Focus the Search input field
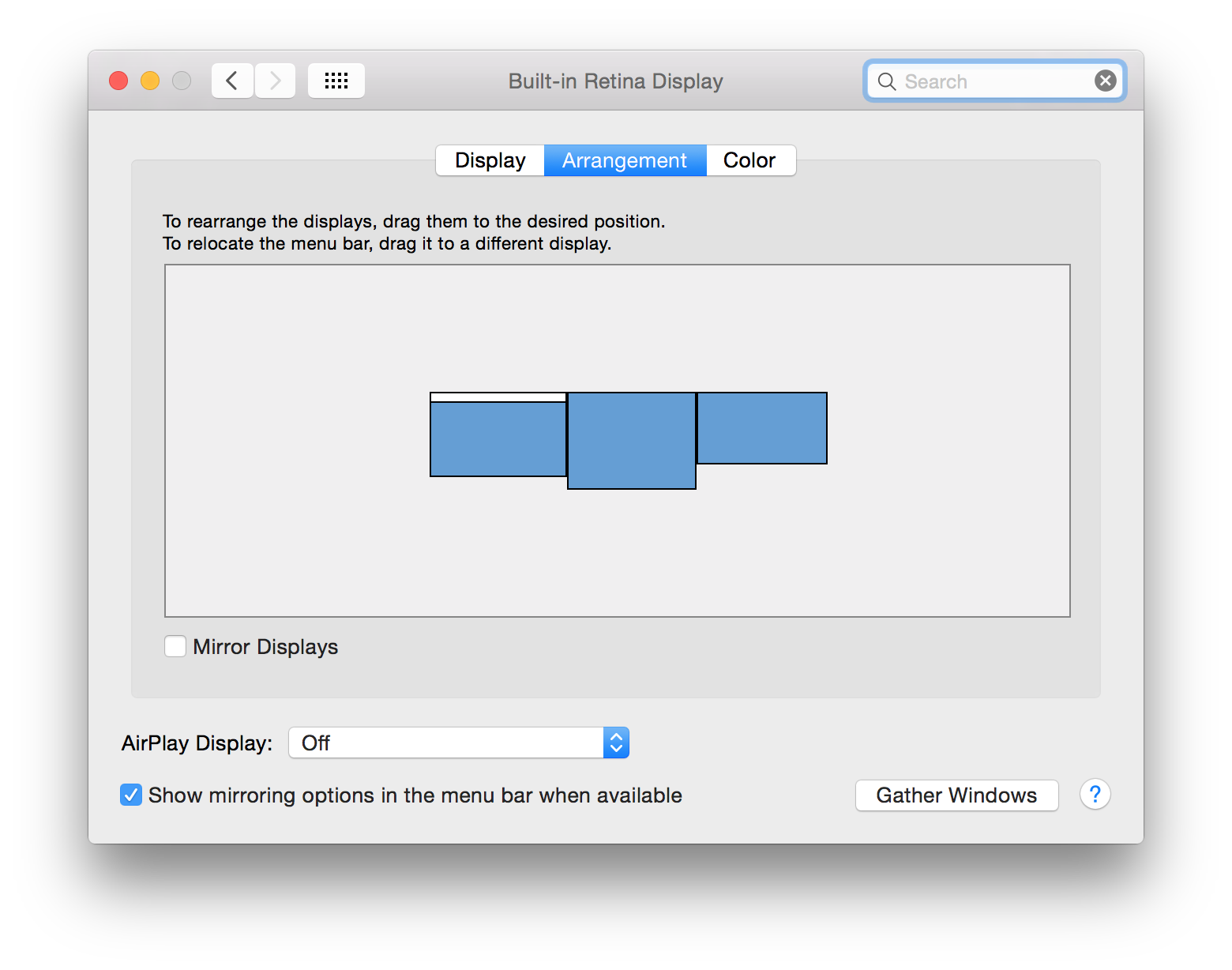1232x970 pixels. point(995,81)
